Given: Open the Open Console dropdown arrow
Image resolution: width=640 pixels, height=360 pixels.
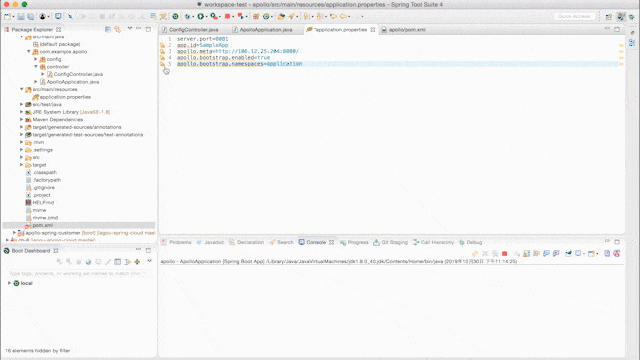Looking at the screenshot, I should click(x=597, y=253).
